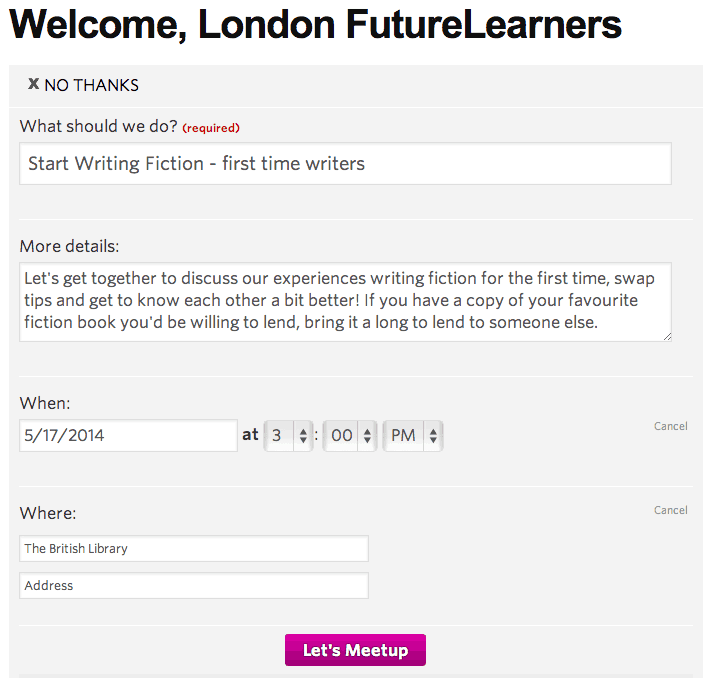Screen dimensions: 714x678
Task: Click the X icon beside NO THANKS
Action: (x=33, y=84)
